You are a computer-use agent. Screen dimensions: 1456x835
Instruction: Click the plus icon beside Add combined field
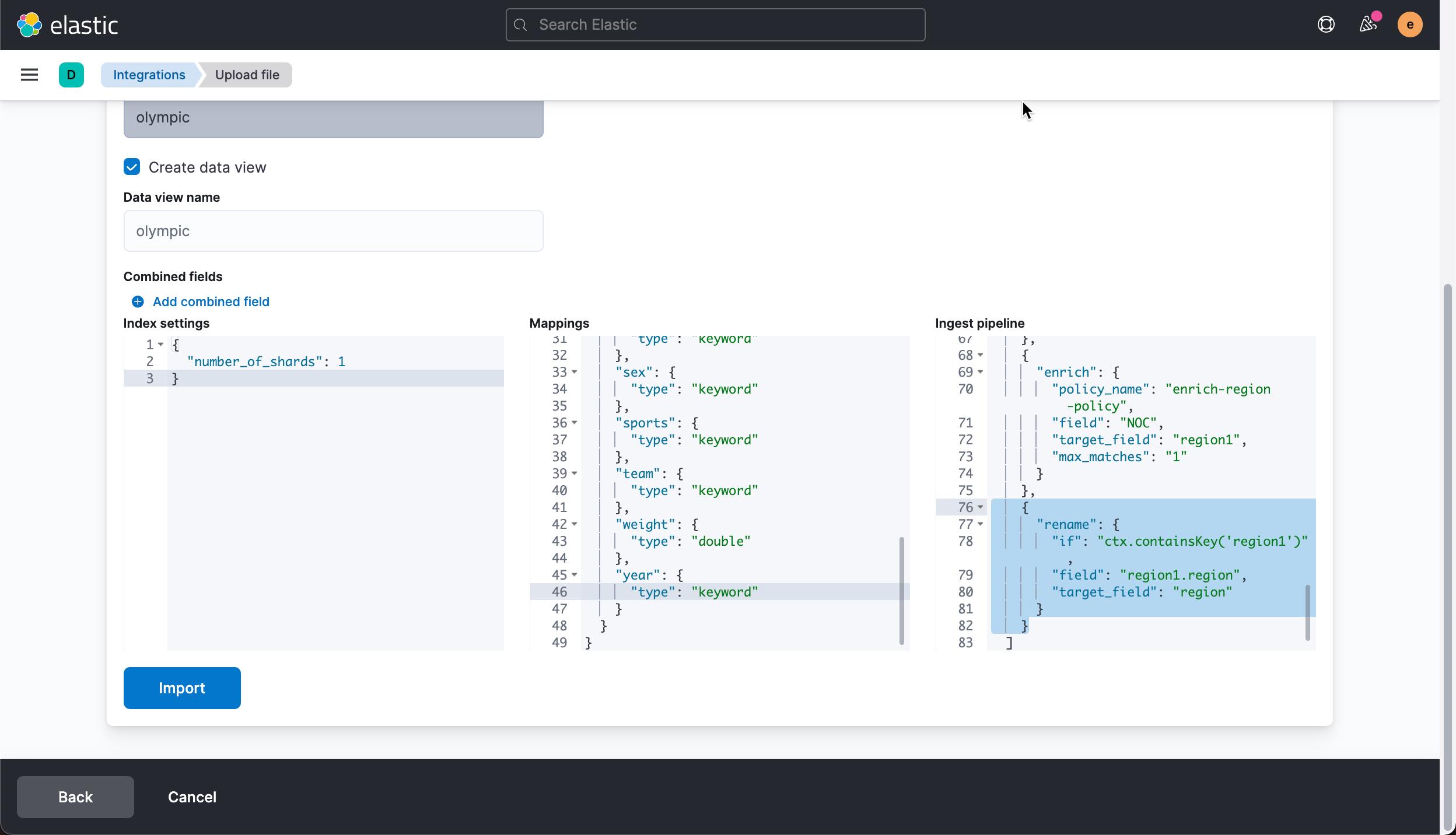point(138,301)
